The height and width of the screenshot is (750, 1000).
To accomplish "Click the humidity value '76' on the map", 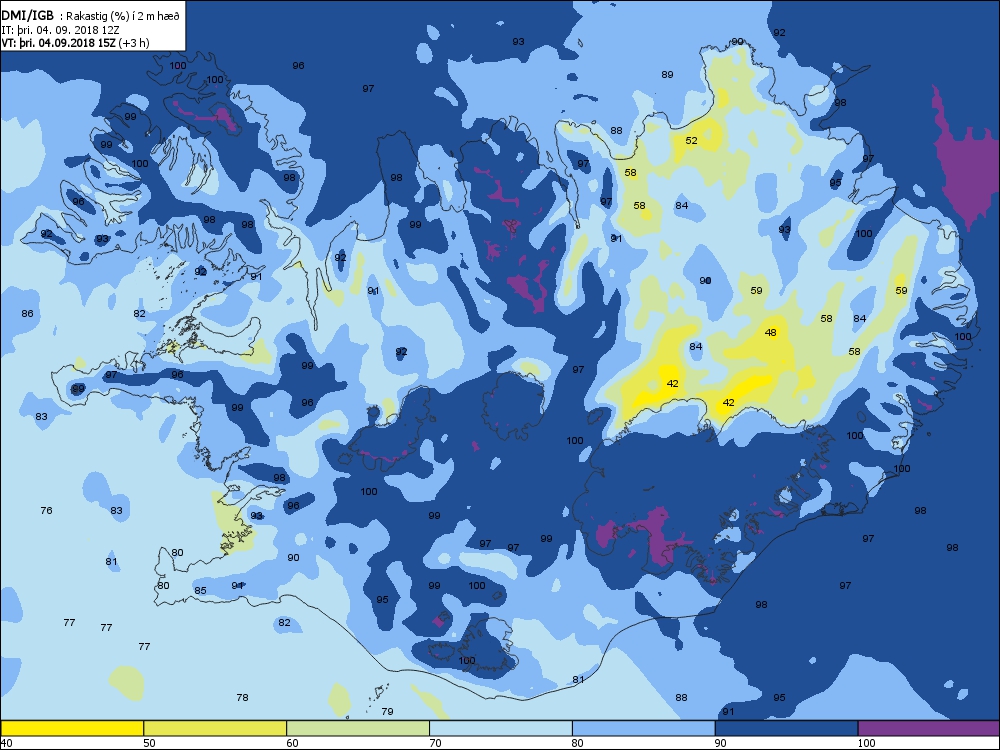I will 46,510.
